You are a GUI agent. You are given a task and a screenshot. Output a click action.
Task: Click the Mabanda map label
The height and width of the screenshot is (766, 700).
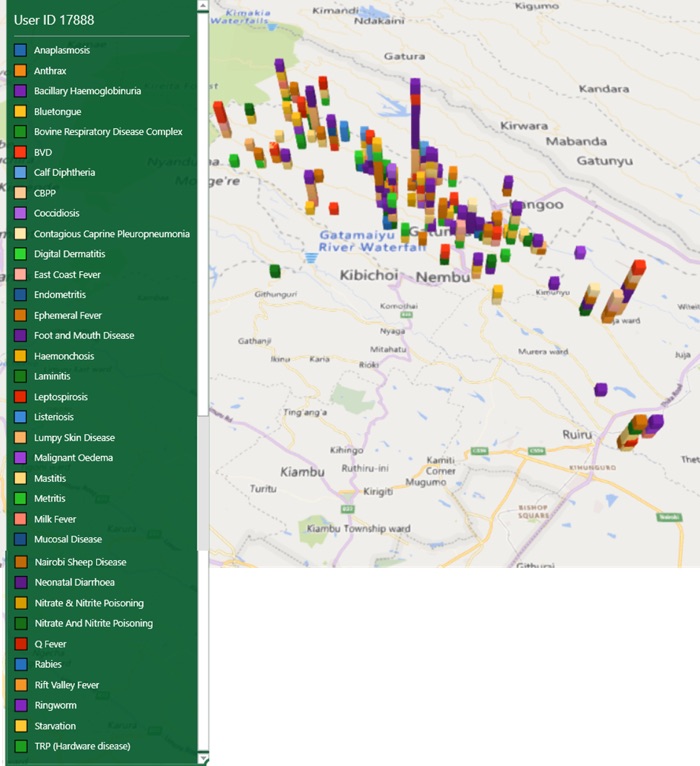coord(576,141)
